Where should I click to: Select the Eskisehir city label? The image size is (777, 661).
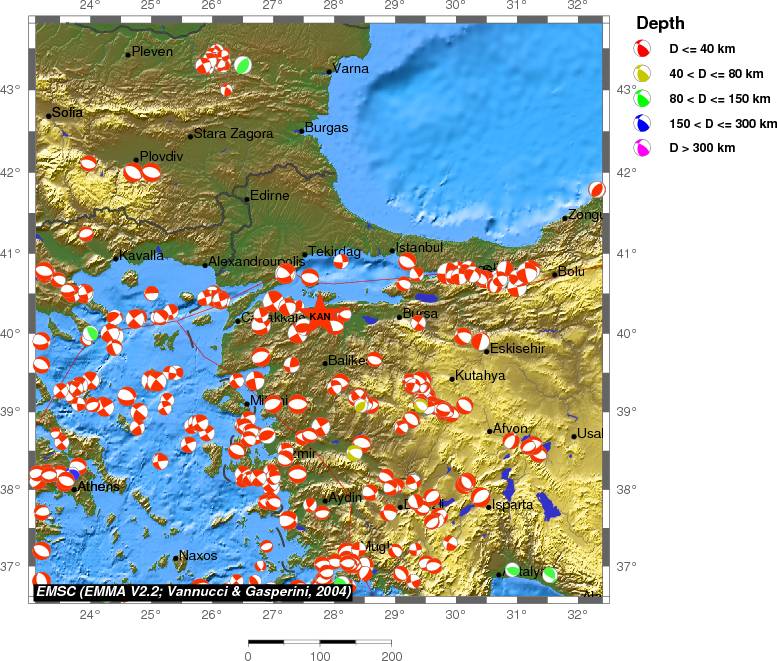(x=517, y=349)
